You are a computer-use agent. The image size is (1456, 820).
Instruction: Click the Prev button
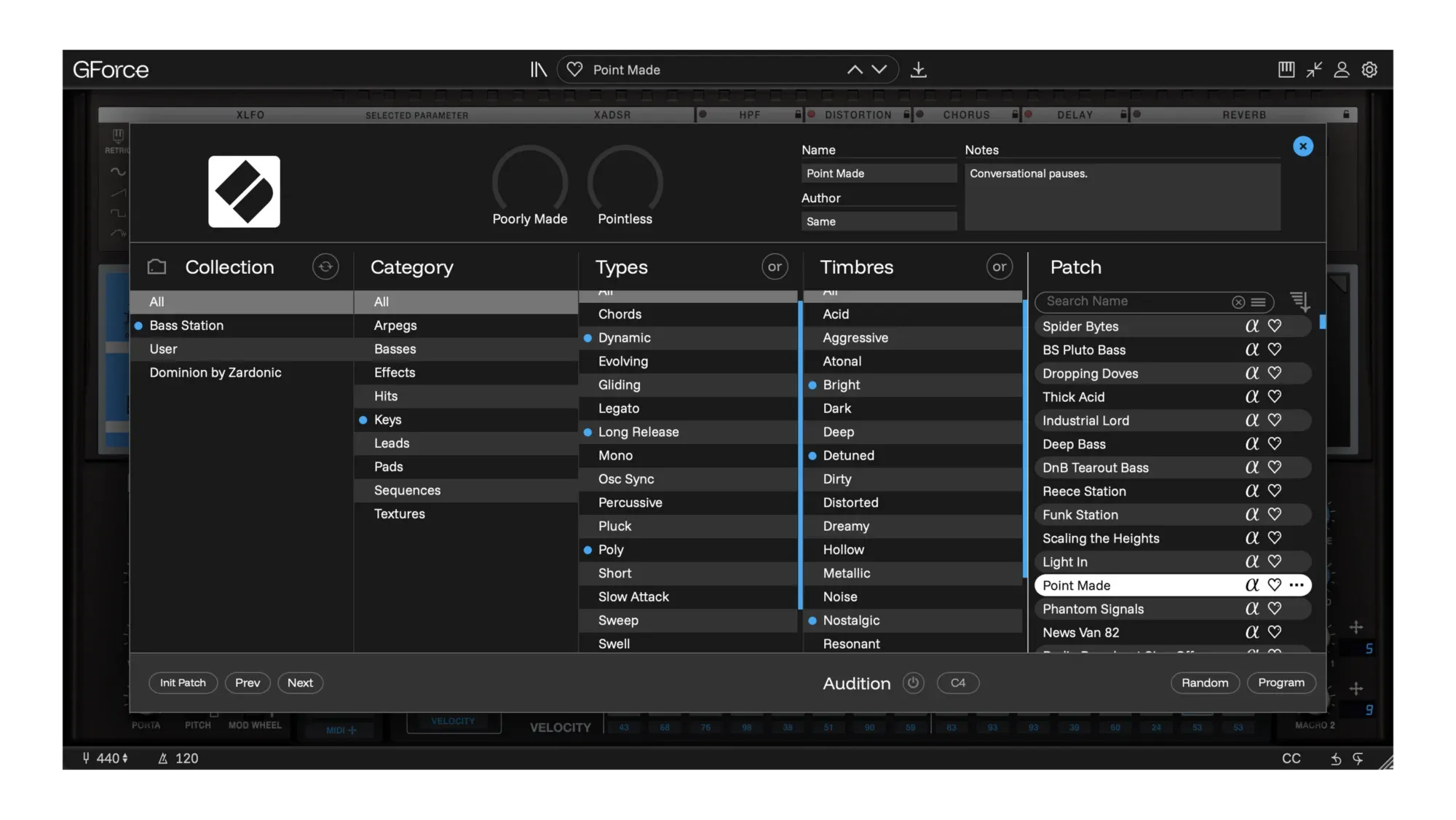248,682
